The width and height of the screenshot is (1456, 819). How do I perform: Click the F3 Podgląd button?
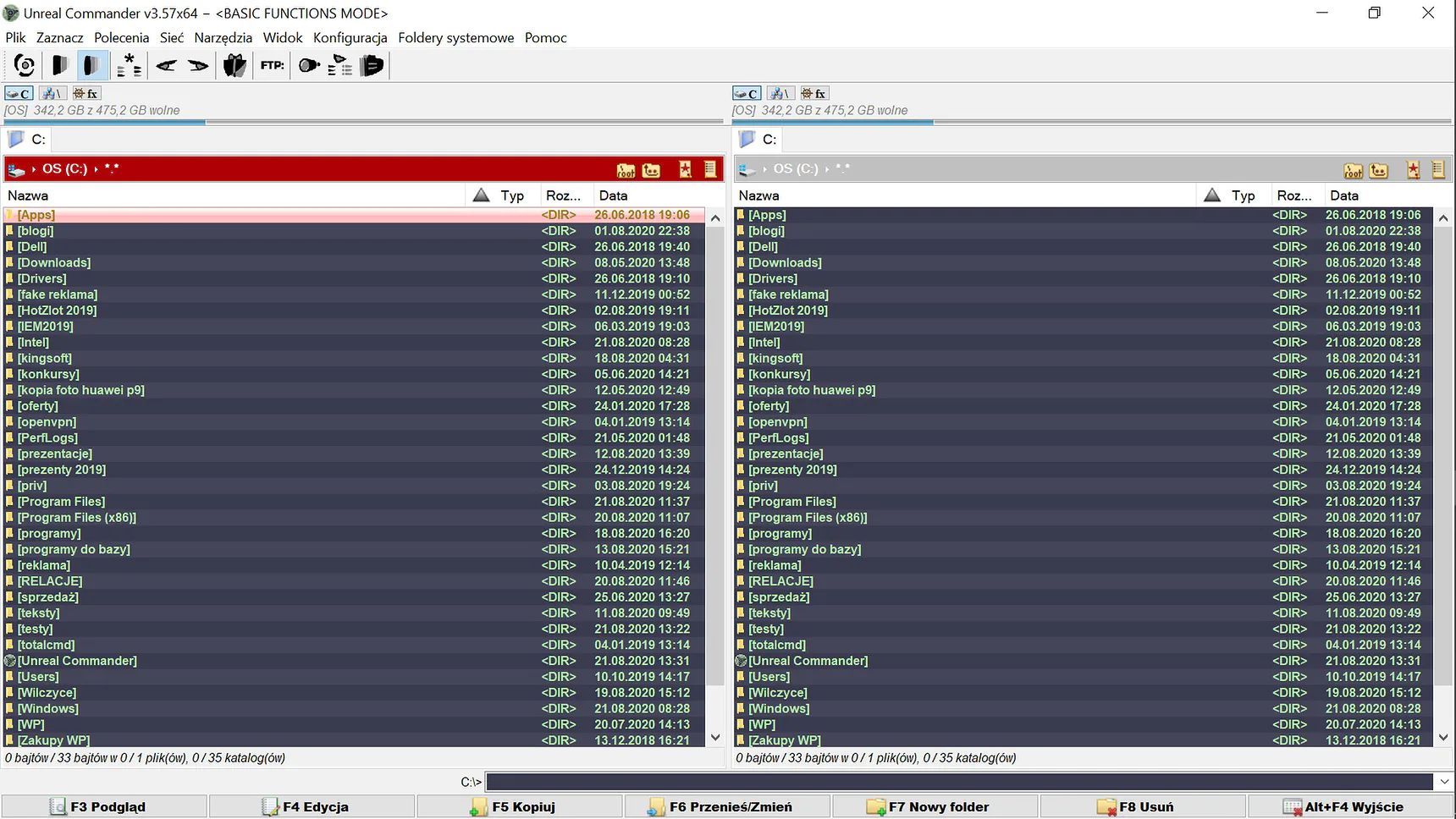104,806
